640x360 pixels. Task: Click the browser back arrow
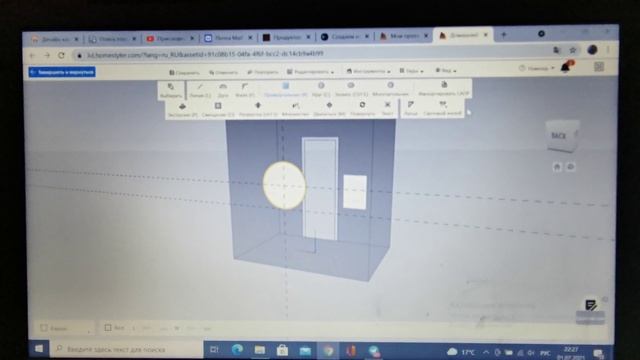(x=32, y=56)
